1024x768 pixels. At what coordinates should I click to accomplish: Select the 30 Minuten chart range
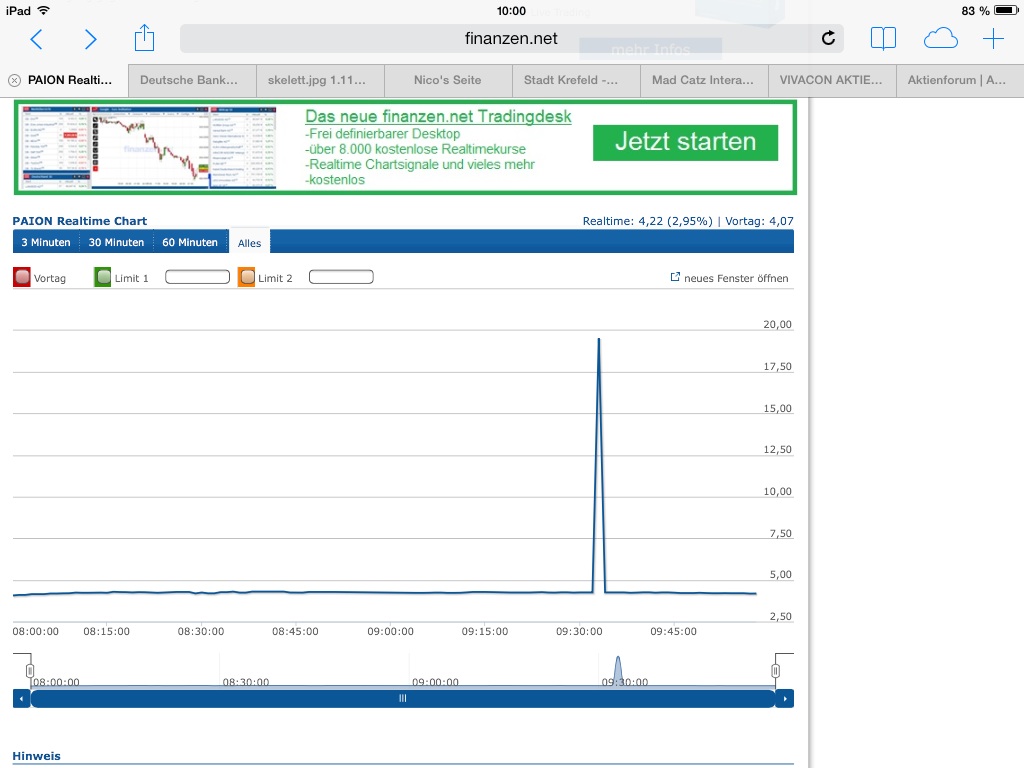coord(116,242)
